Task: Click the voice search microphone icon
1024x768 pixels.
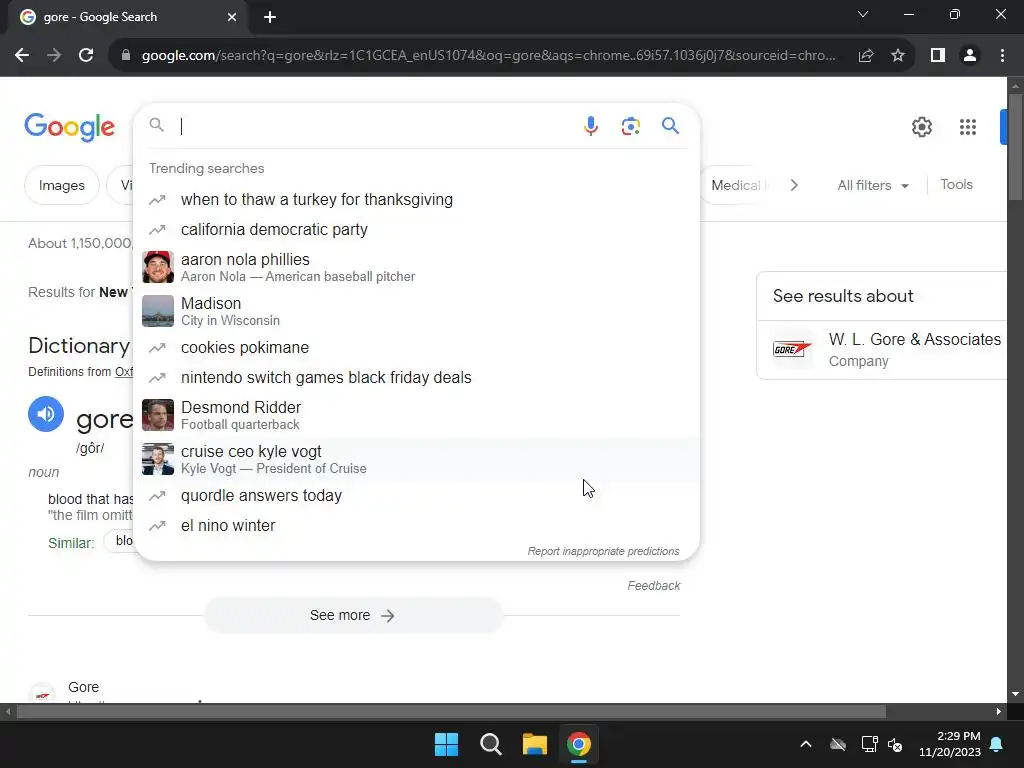Action: [590, 126]
